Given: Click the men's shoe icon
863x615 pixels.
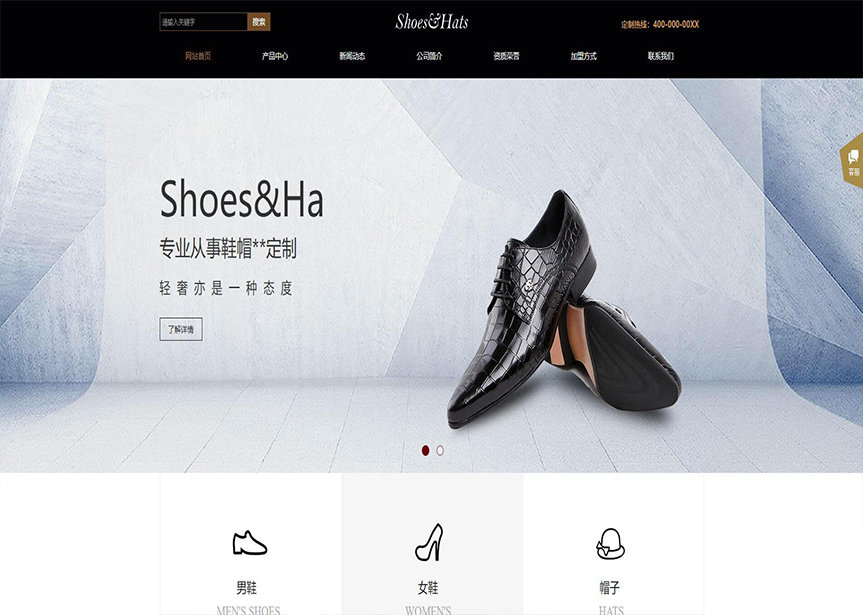Looking at the screenshot, I should coord(249,543).
